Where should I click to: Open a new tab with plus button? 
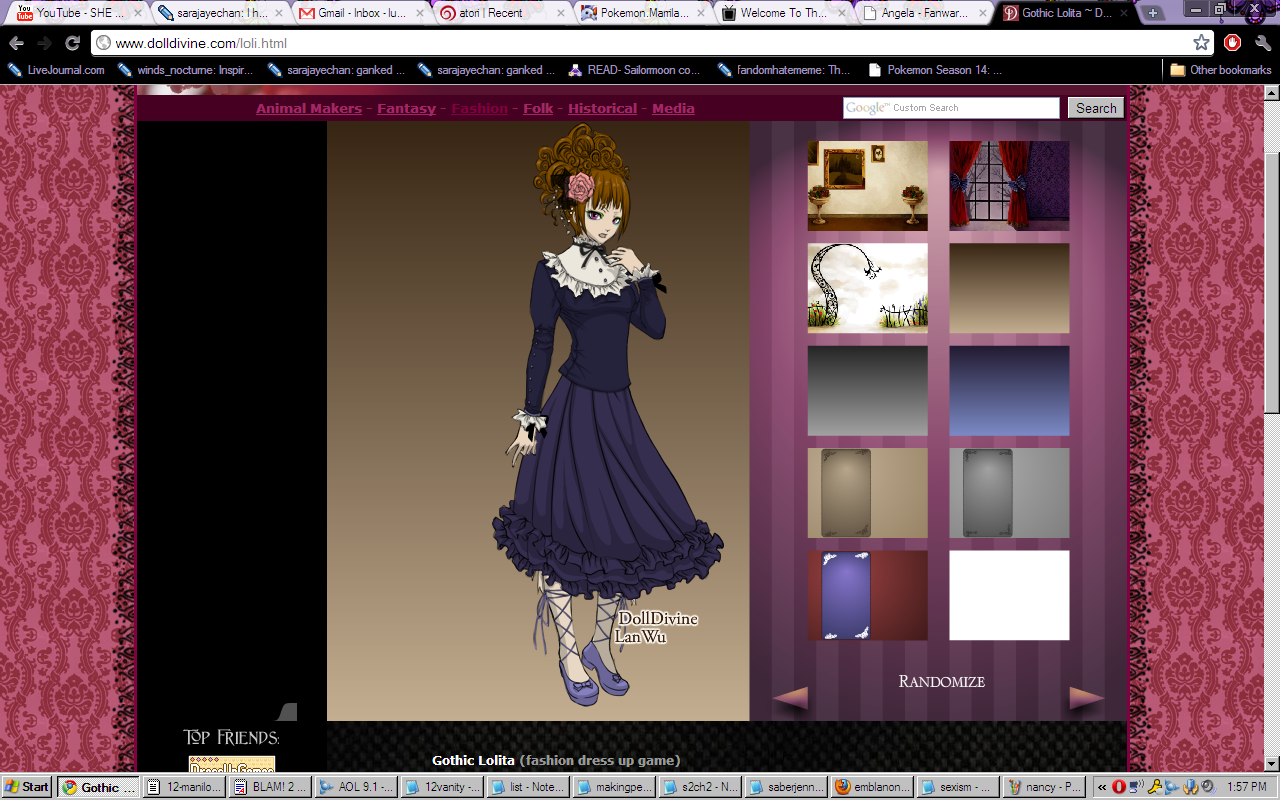[1153, 13]
